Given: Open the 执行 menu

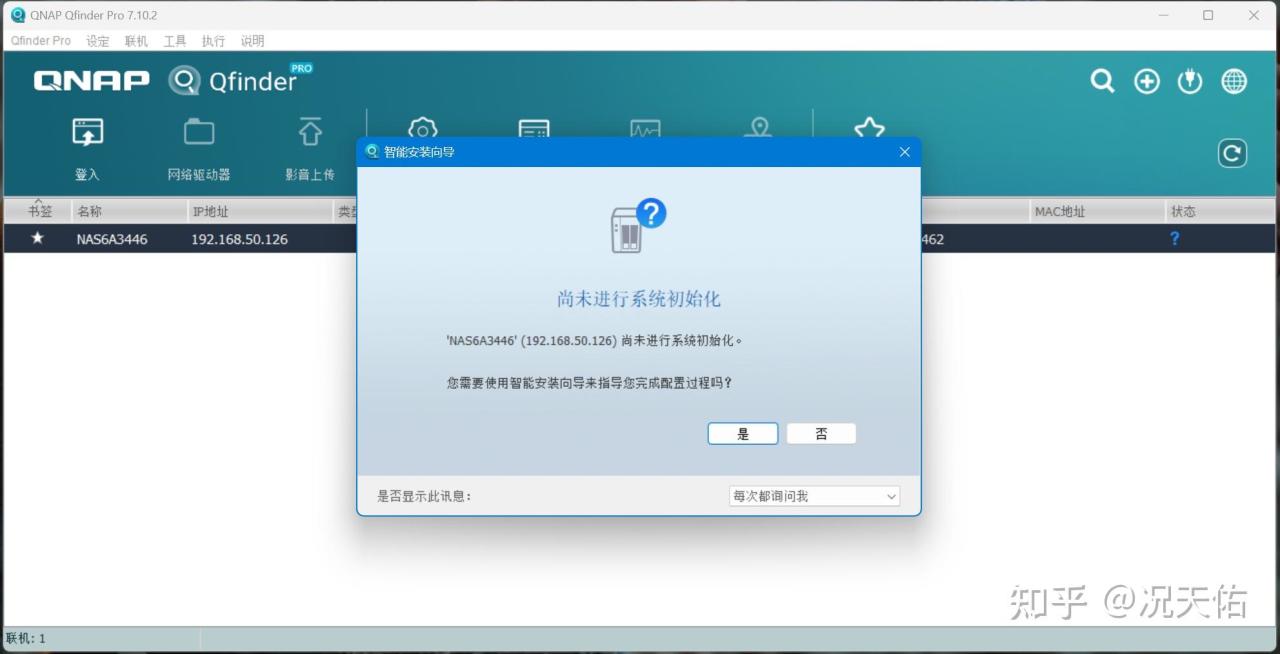Looking at the screenshot, I should tap(213, 41).
